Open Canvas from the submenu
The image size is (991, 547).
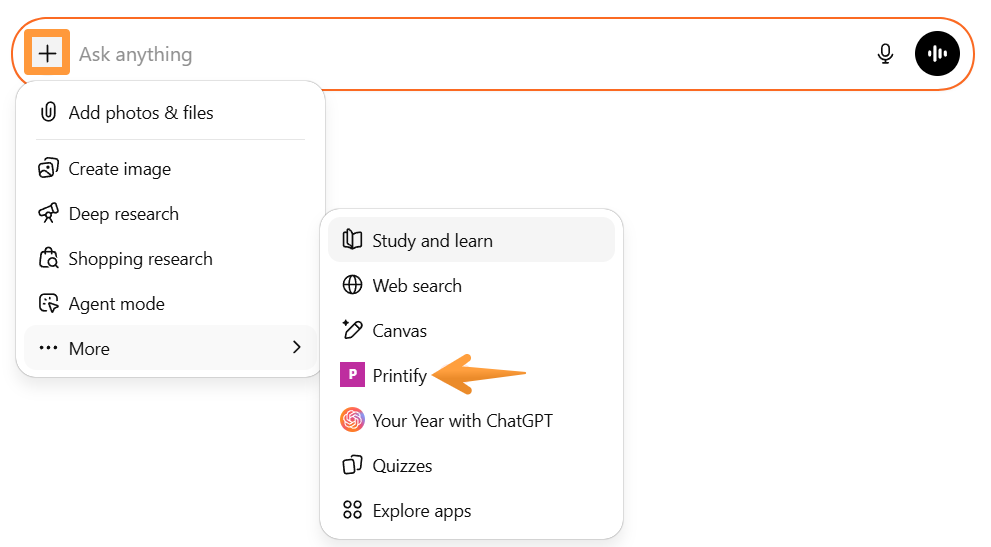point(471,330)
